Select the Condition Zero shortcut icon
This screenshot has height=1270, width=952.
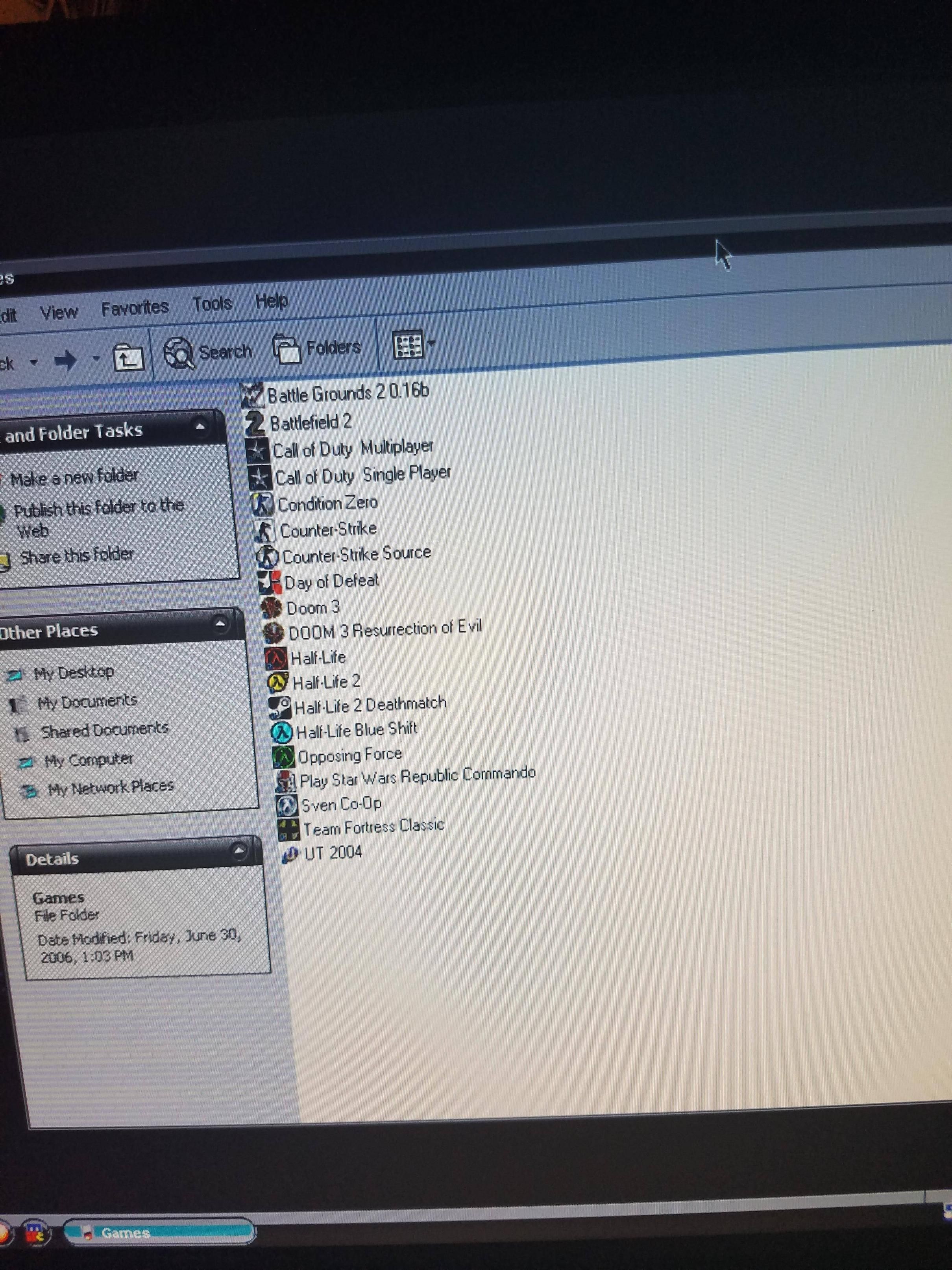(x=263, y=504)
